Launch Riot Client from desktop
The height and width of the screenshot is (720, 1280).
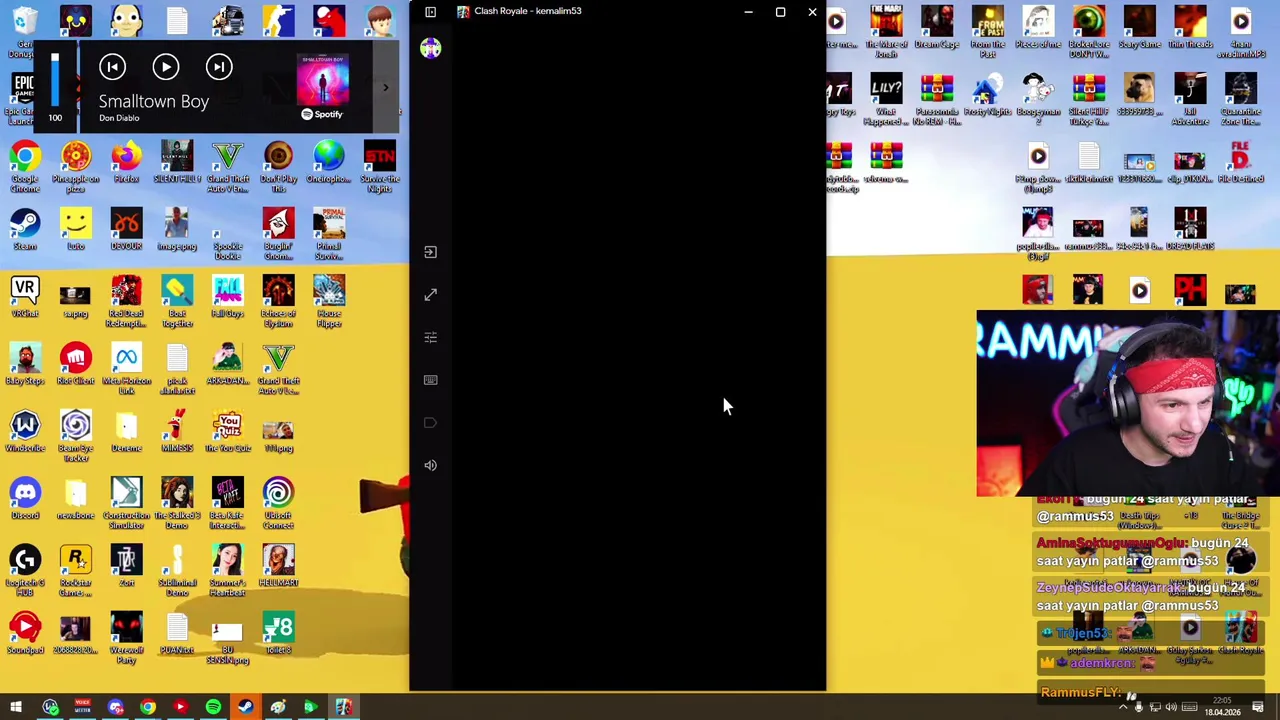tap(76, 364)
